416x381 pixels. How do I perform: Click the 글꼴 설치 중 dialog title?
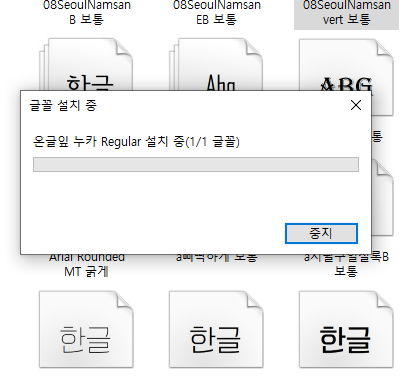tap(63, 105)
